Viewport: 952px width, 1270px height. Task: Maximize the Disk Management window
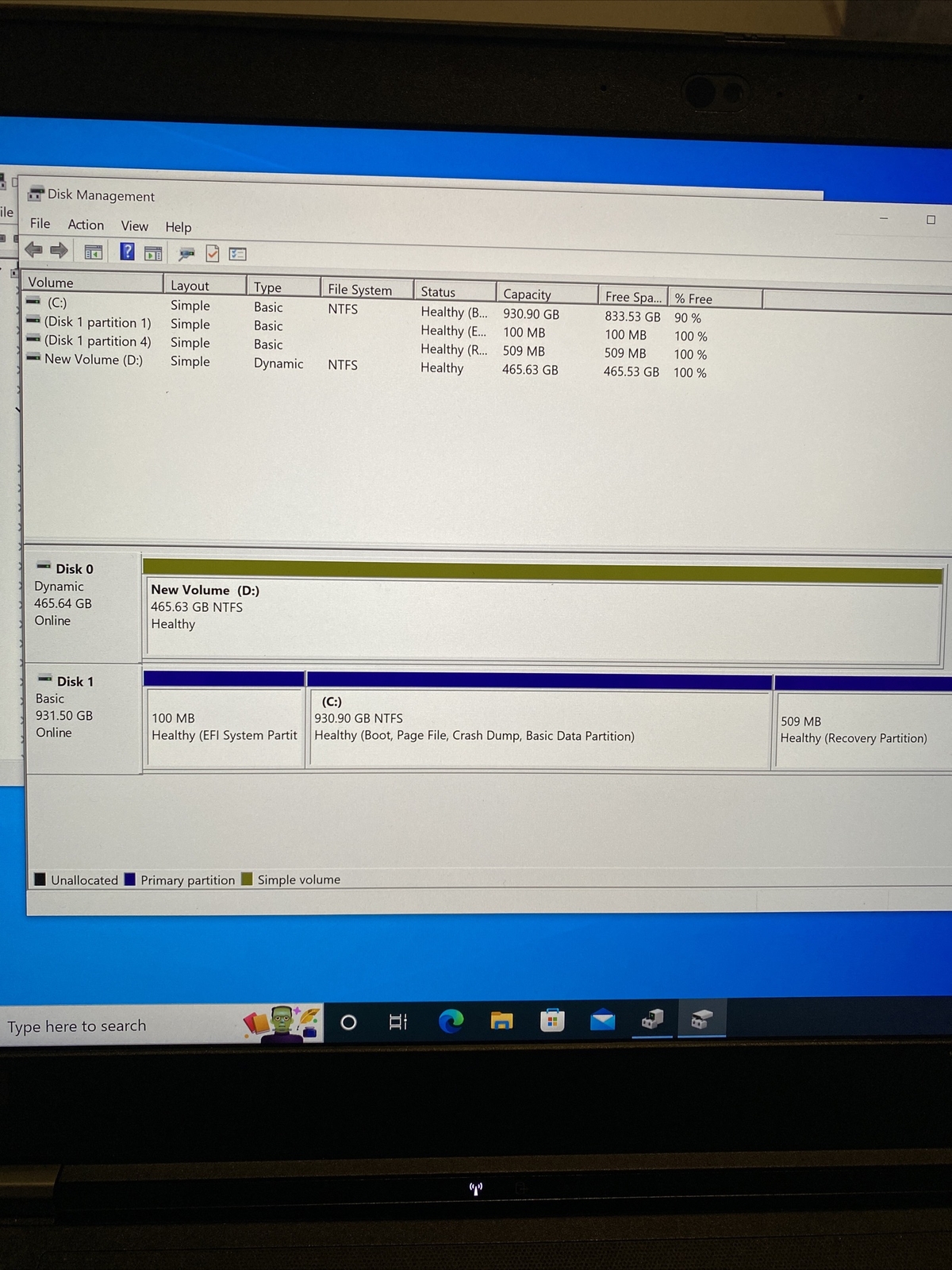tap(931, 220)
